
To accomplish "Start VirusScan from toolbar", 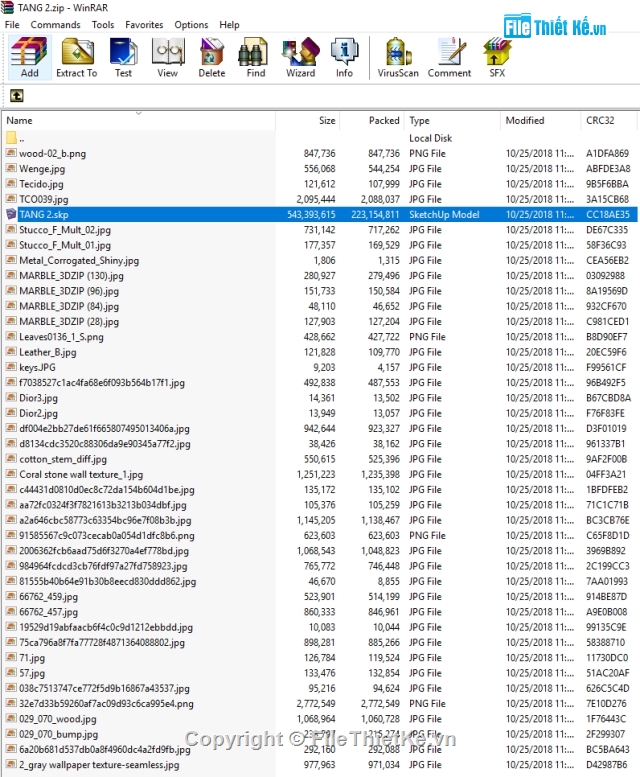I will pos(398,57).
